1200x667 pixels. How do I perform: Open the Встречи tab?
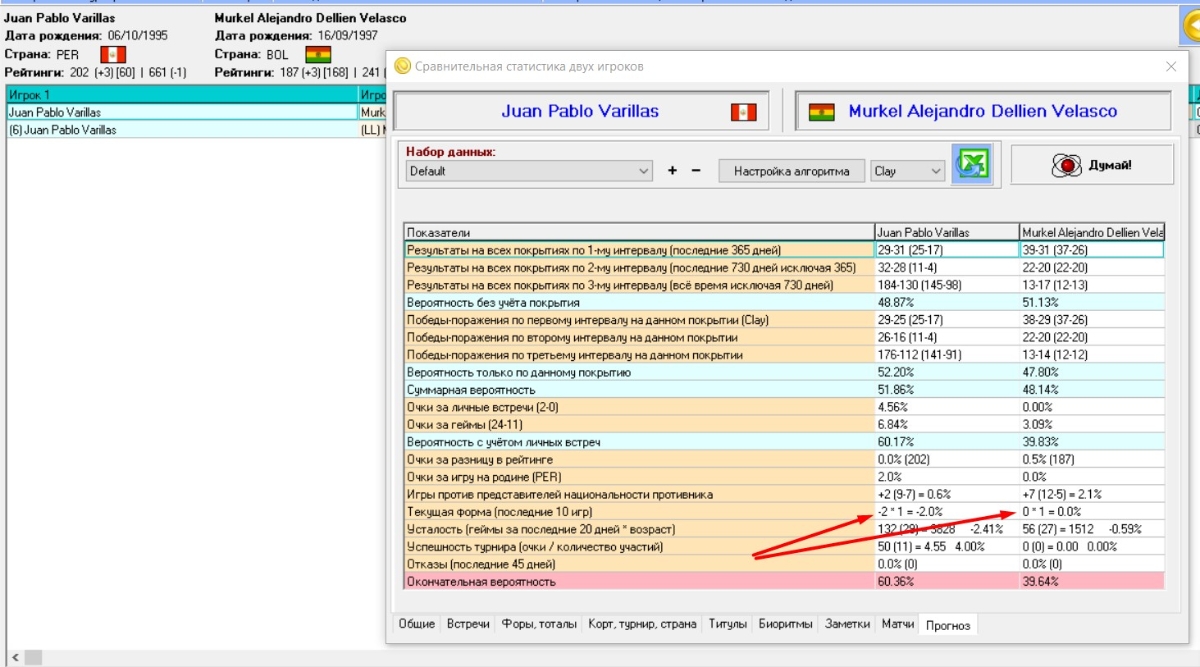pyautogui.click(x=468, y=624)
